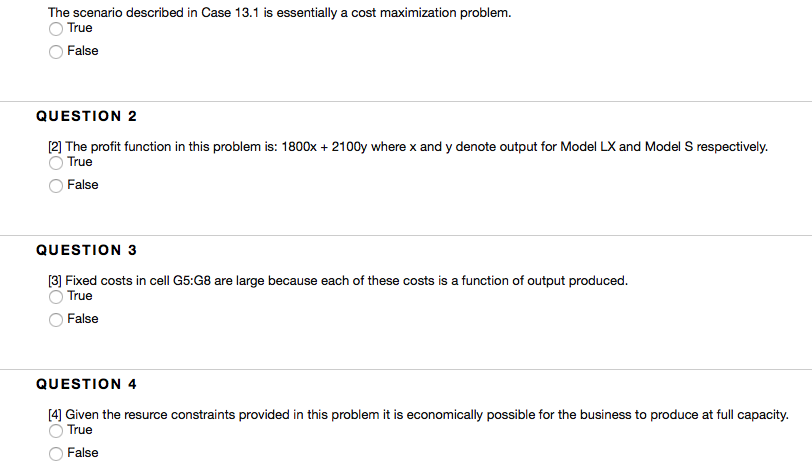Click the True label under Question 2

tap(80, 162)
